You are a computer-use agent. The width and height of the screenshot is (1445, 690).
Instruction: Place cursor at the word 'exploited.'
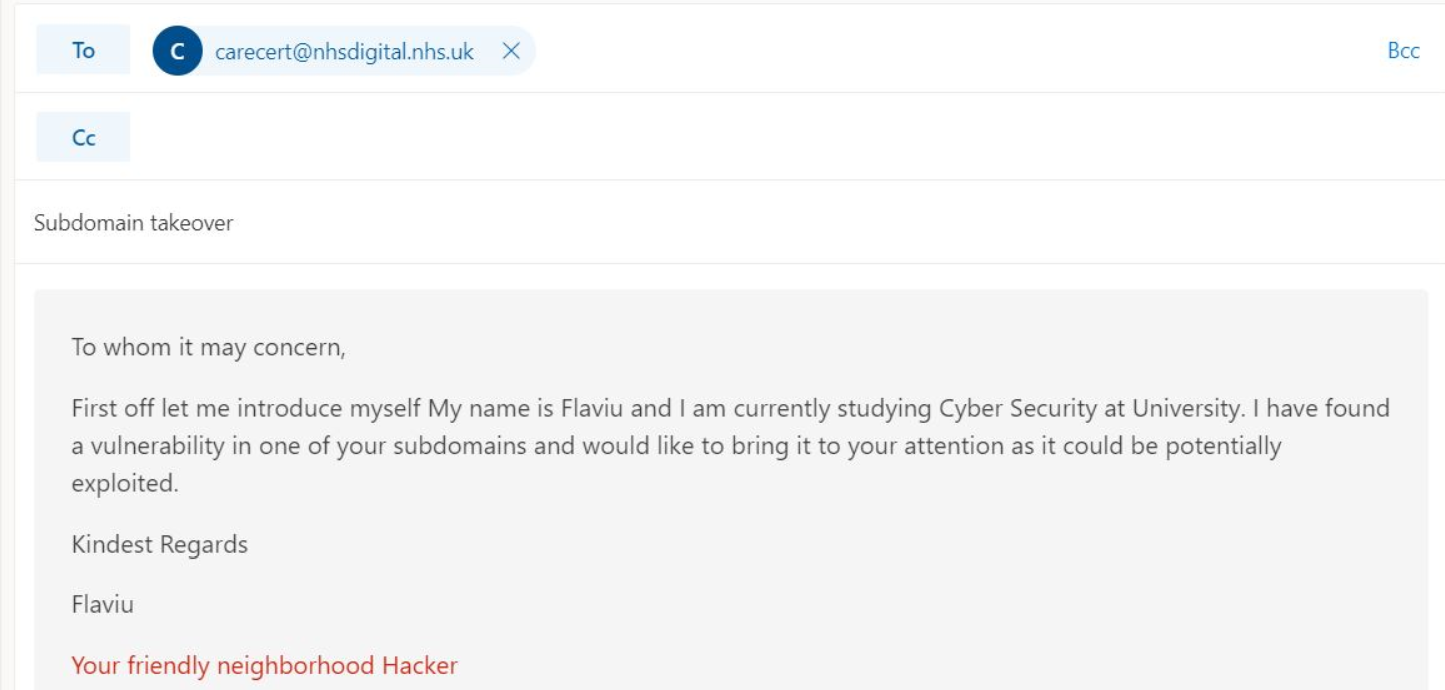coord(124,483)
